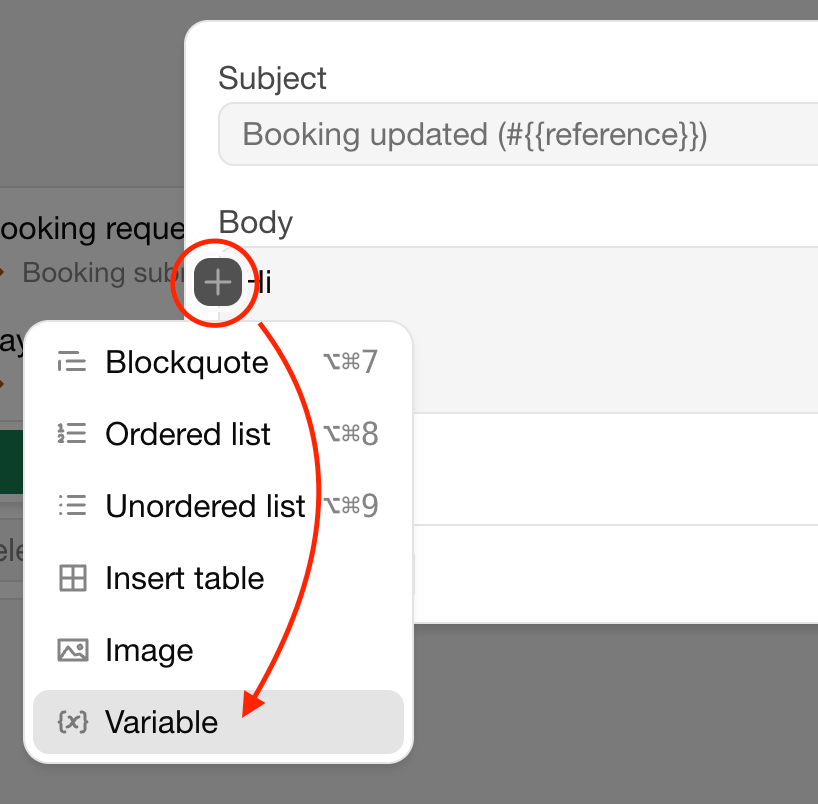
Task: Click the dimmed Booking request text behind dialog
Action: pyautogui.click(x=92, y=229)
